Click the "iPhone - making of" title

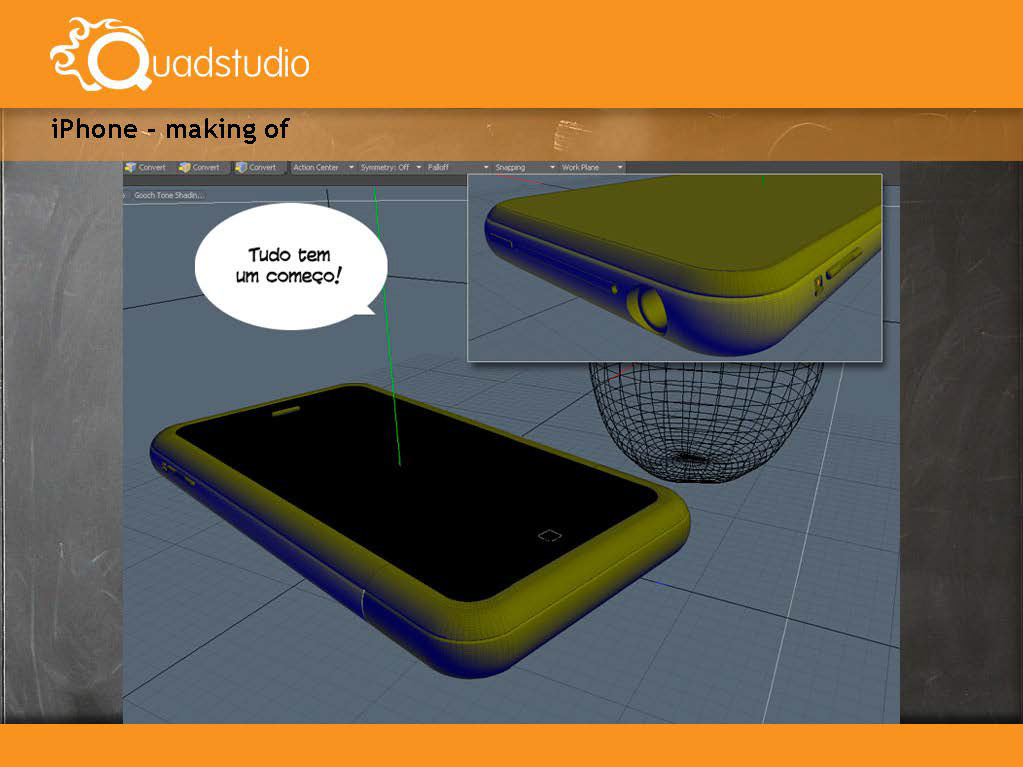[170, 129]
